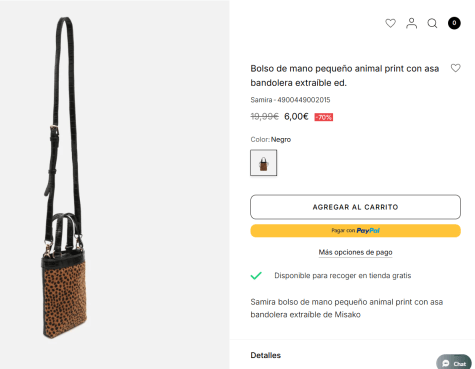Click the product title Bolso de mano pequeño

coord(345,76)
